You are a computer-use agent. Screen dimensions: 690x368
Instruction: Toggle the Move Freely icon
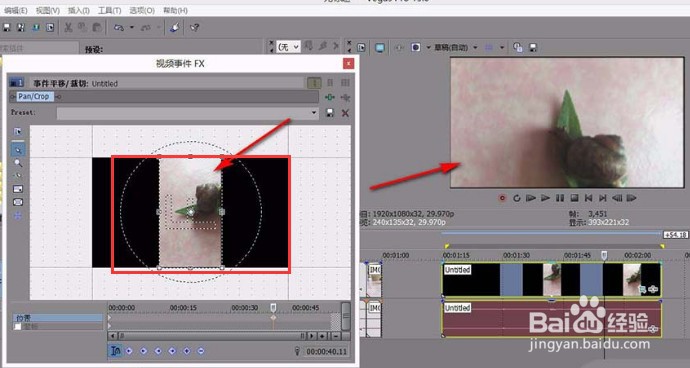[18, 216]
